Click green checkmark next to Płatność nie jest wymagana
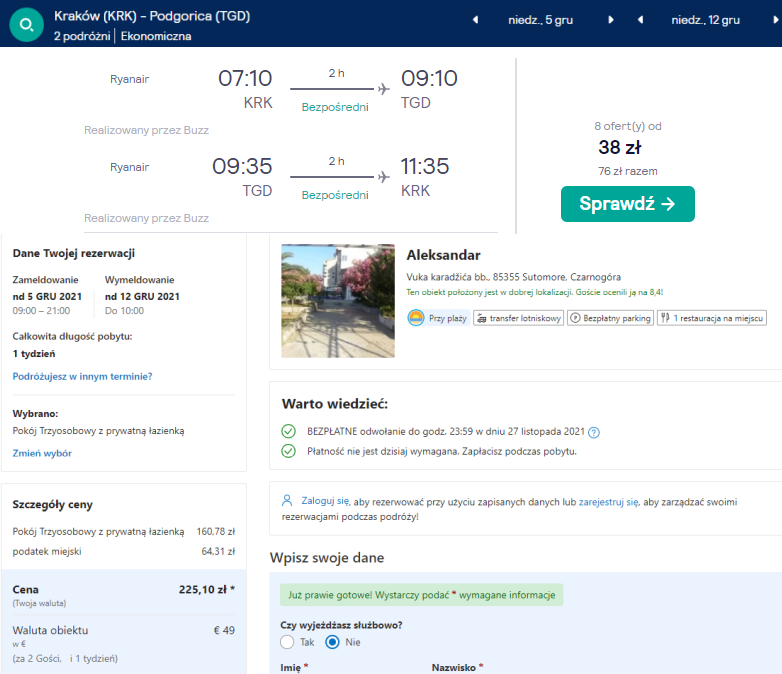This screenshot has height=674, width=782. coord(288,451)
